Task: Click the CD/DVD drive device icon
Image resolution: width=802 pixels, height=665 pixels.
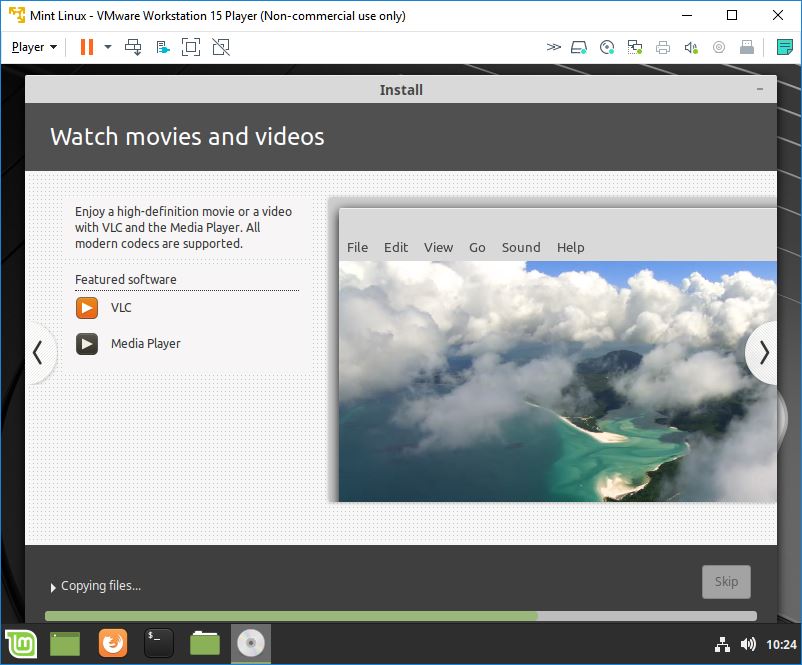Action: pos(607,48)
